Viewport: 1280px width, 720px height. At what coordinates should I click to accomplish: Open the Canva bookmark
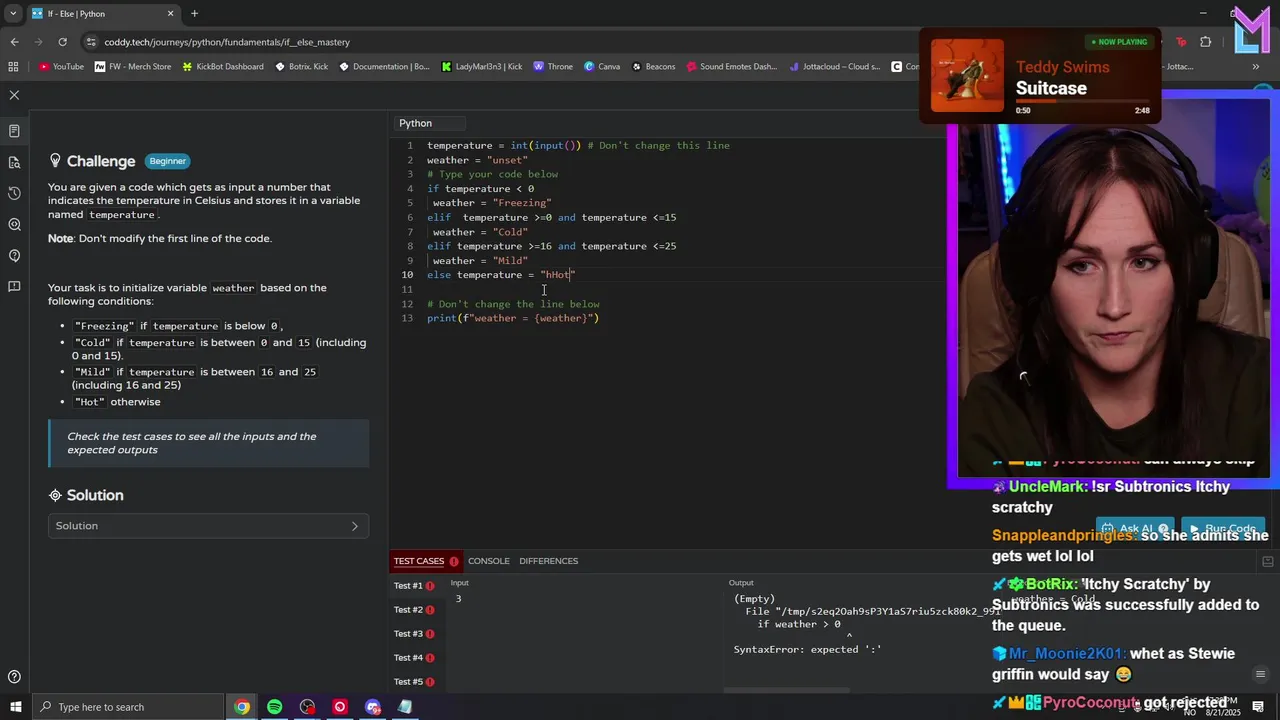pyautogui.click(x=602, y=67)
